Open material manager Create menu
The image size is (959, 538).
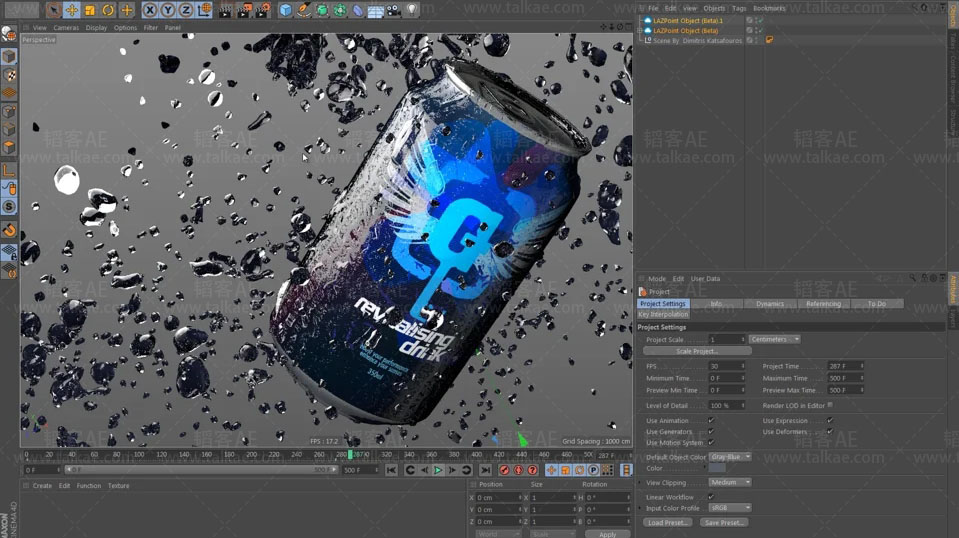coord(42,486)
